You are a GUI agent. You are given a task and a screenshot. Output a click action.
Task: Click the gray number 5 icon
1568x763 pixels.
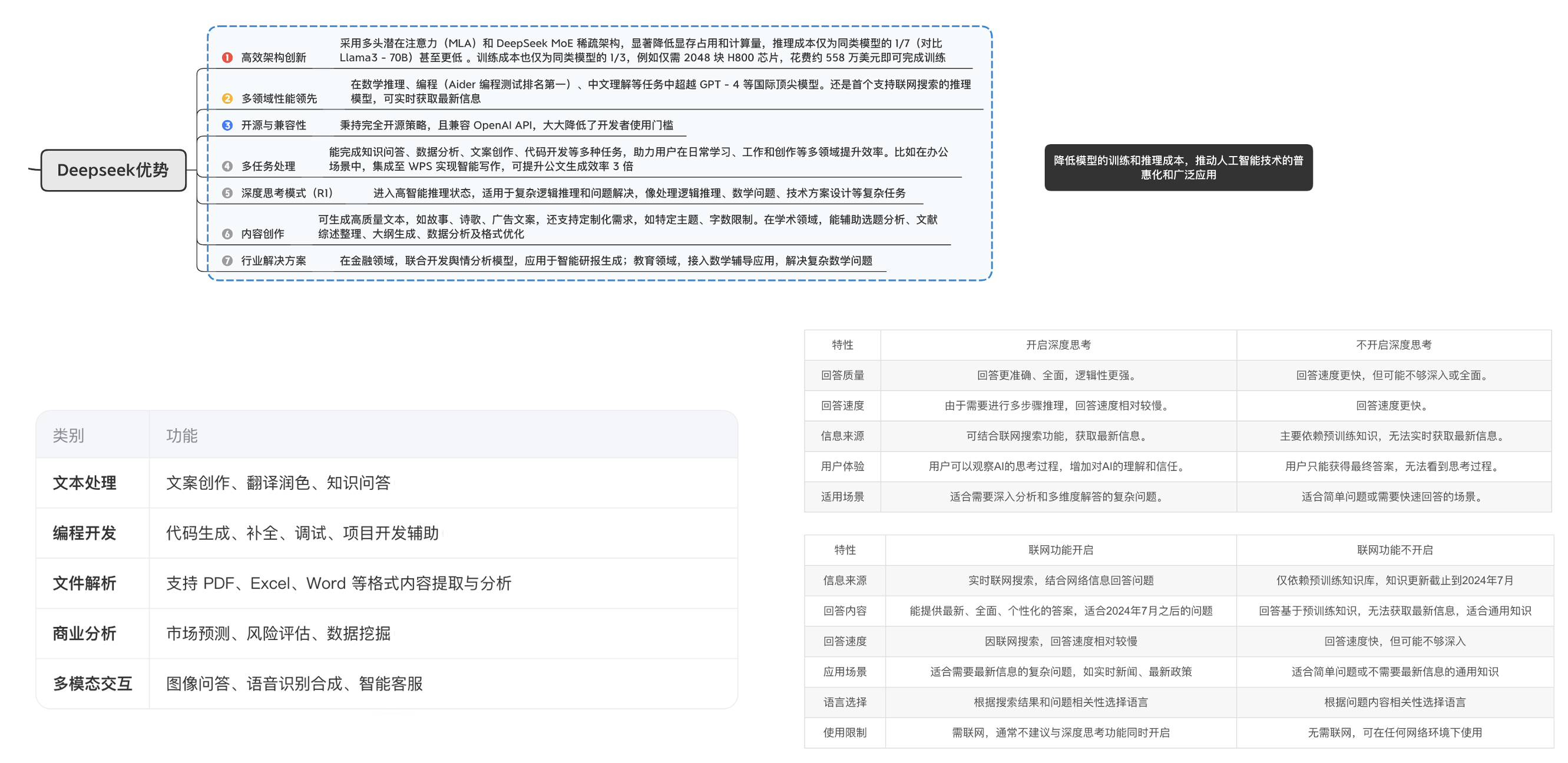(x=227, y=193)
